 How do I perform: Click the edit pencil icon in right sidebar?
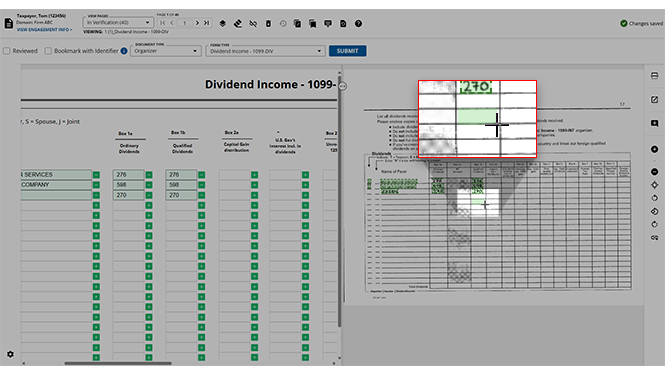click(654, 99)
